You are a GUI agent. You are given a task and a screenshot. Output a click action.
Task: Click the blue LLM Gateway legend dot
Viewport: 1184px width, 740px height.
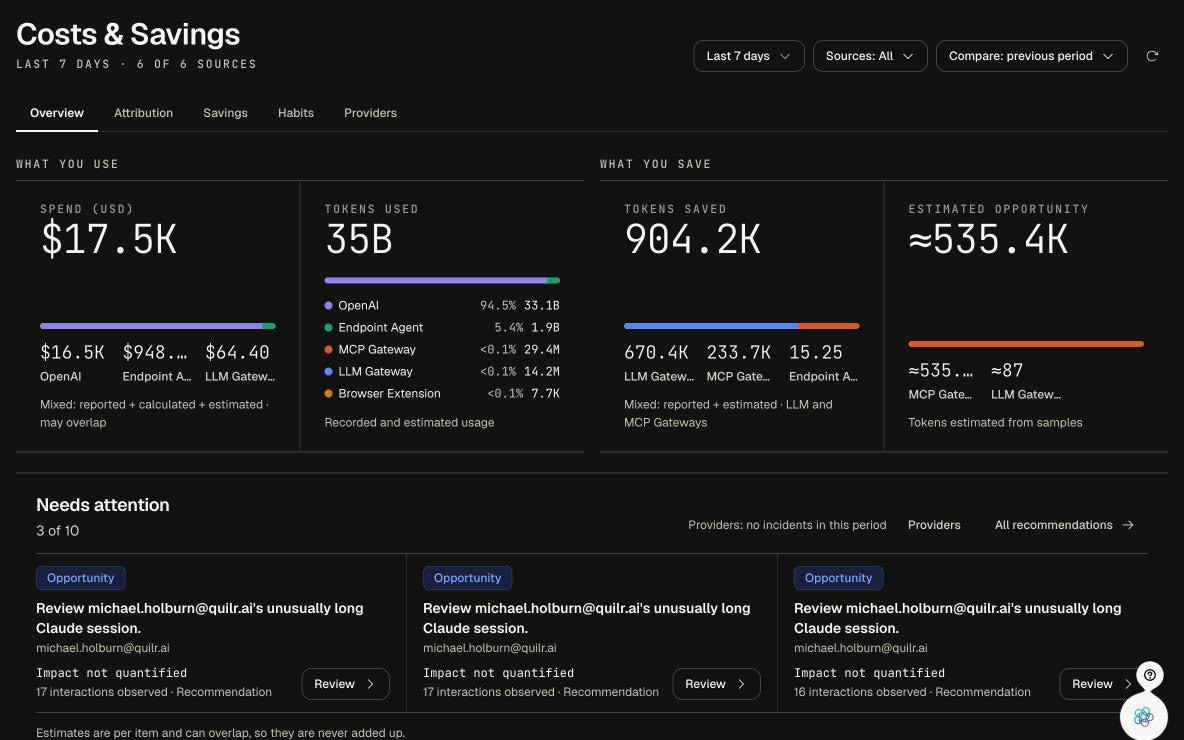tap(328, 372)
